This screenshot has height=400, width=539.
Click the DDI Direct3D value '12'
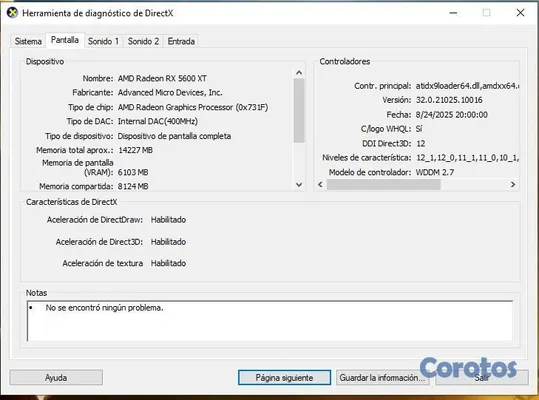coord(421,143)
